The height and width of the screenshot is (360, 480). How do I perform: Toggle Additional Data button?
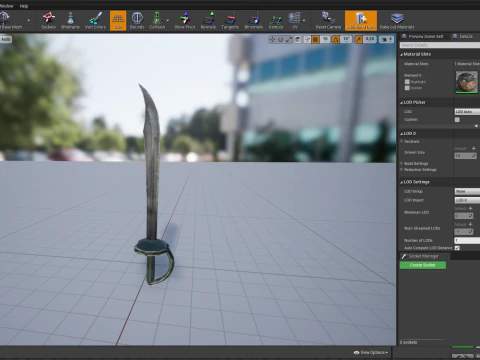[x=361, y=21]
